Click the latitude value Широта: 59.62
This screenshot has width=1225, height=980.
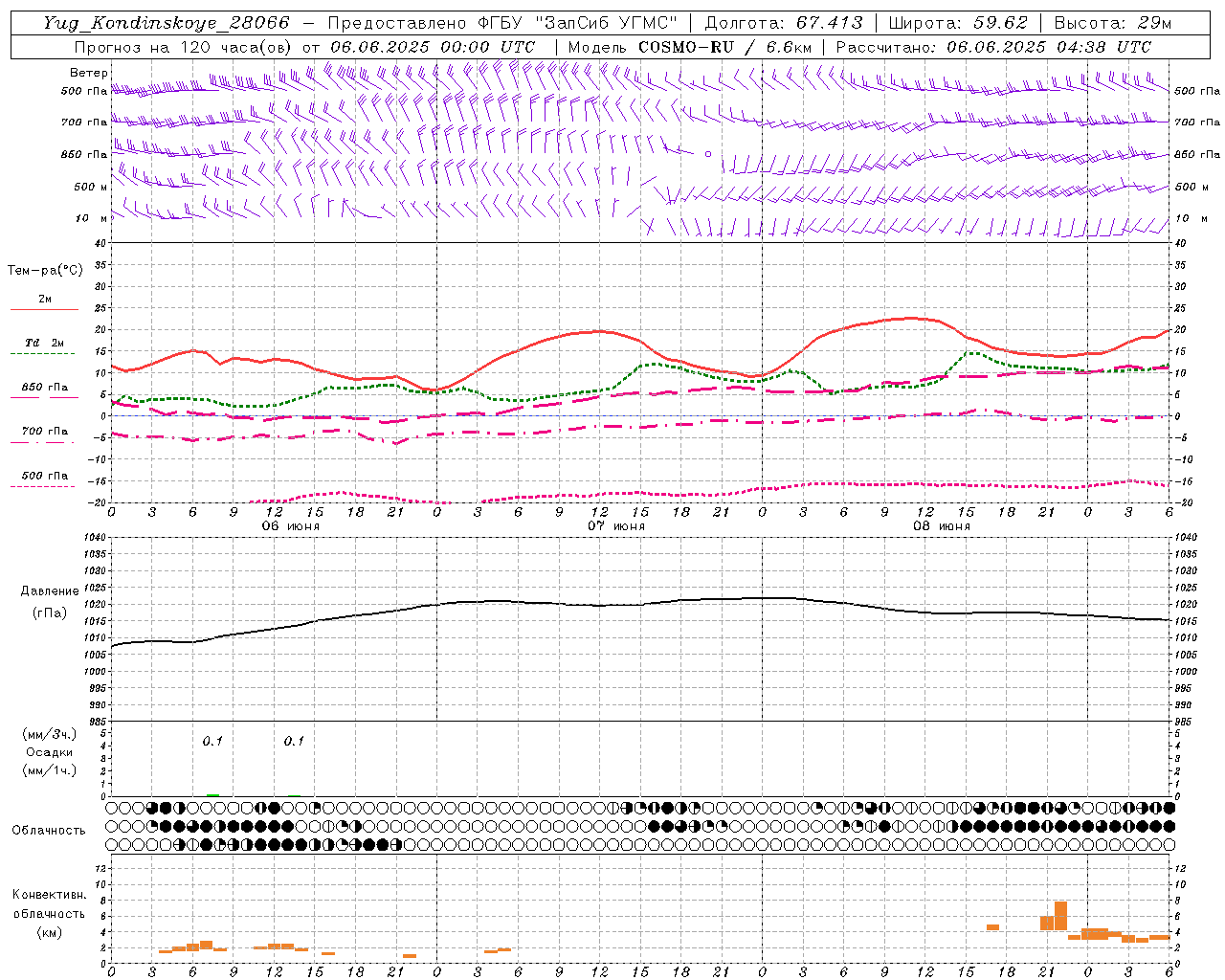click(958, 23)
